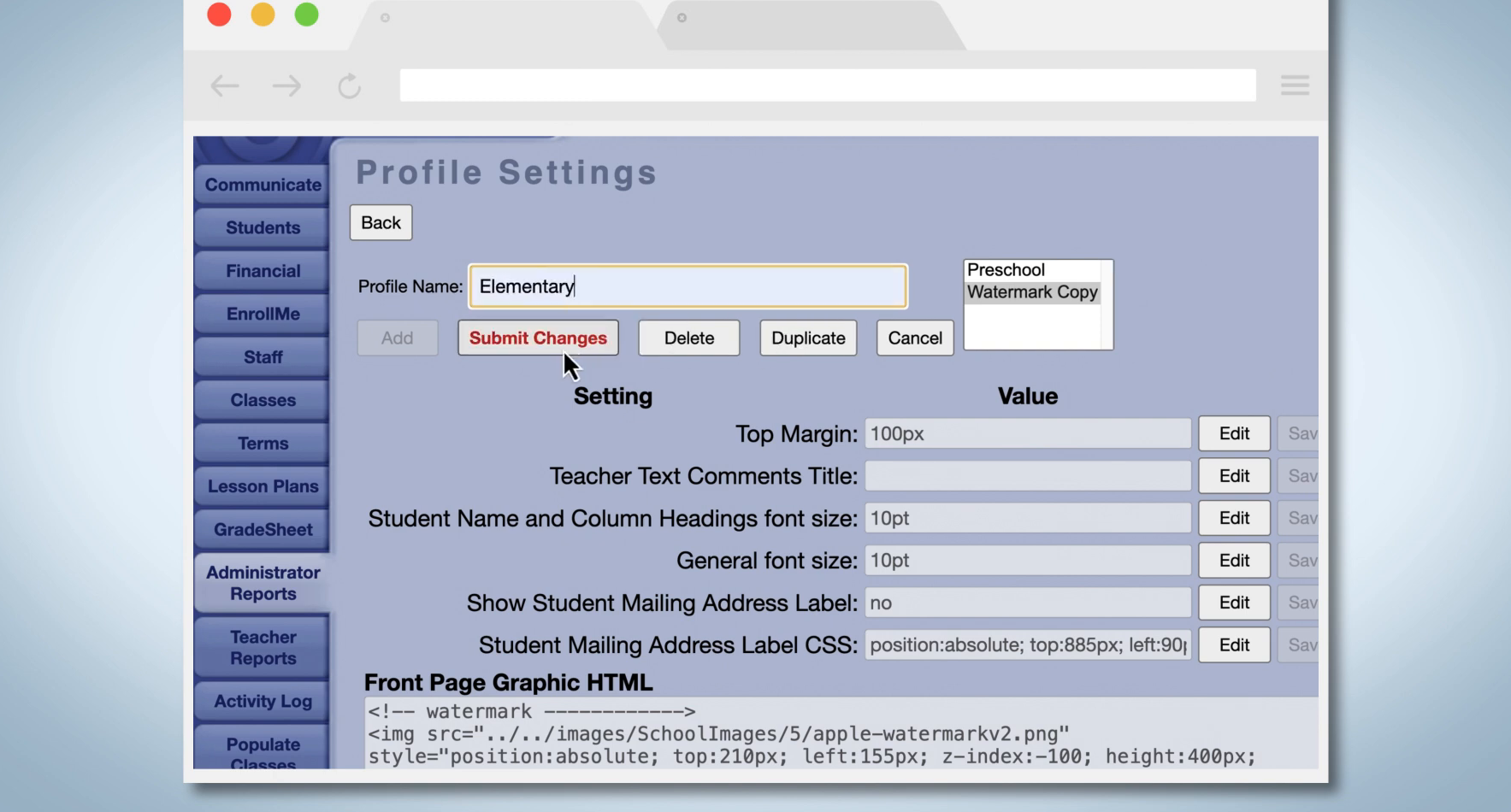The height and width of the screenshot is (812, 1511).
Task: Click the browser back arrow
Action: [225, 85]
